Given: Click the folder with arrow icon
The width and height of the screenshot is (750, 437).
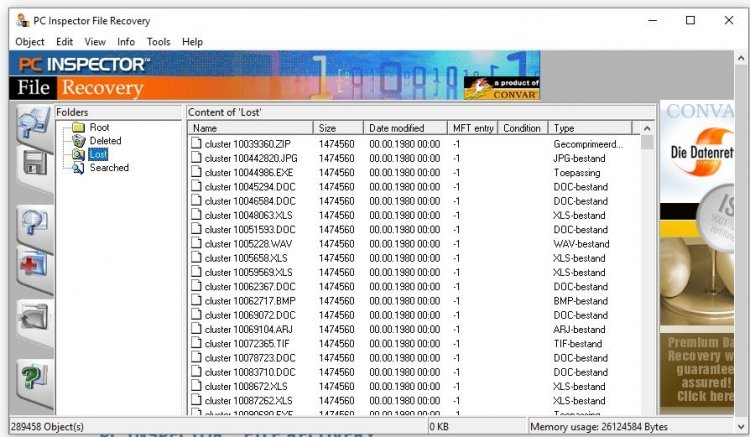Looking at the screenshot, I should tap(33, 317).
